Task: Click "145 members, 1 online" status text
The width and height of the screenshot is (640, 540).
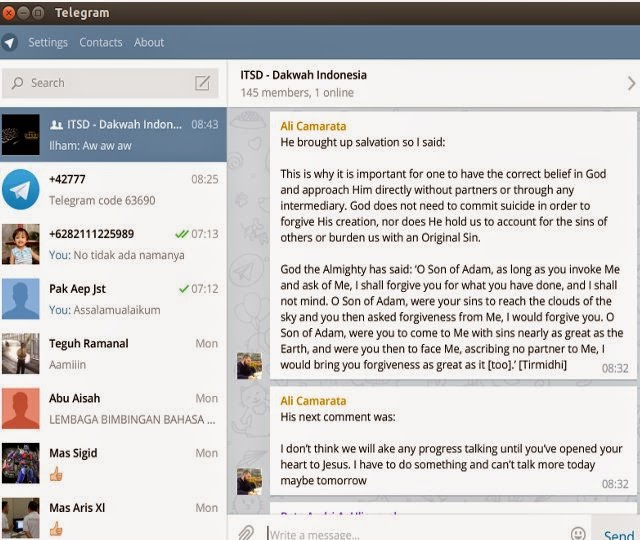Action: pos(297,93)
